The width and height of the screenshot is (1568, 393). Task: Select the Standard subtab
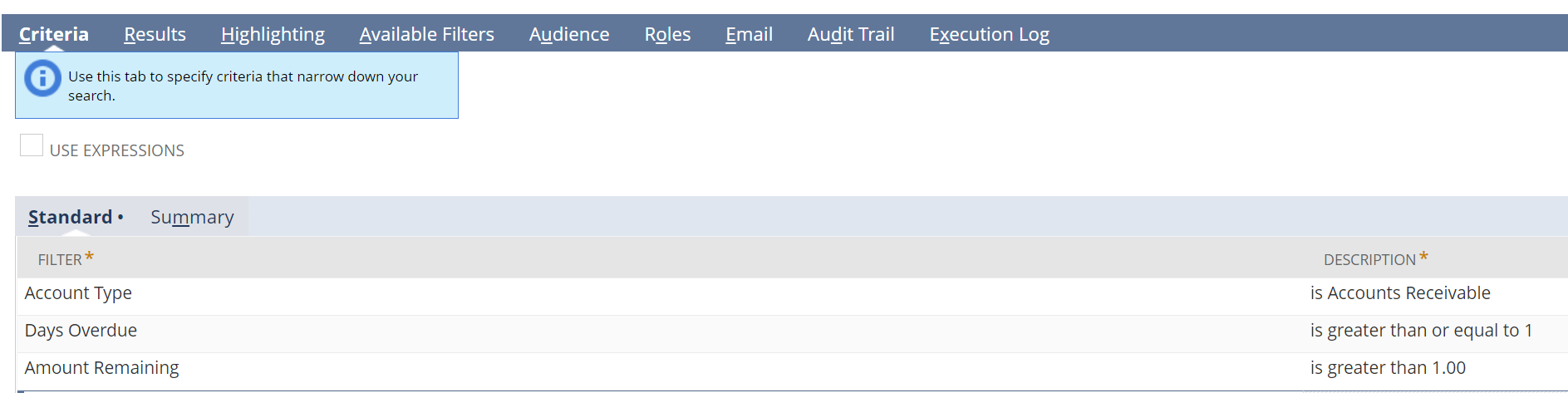[x=70, y=217]
